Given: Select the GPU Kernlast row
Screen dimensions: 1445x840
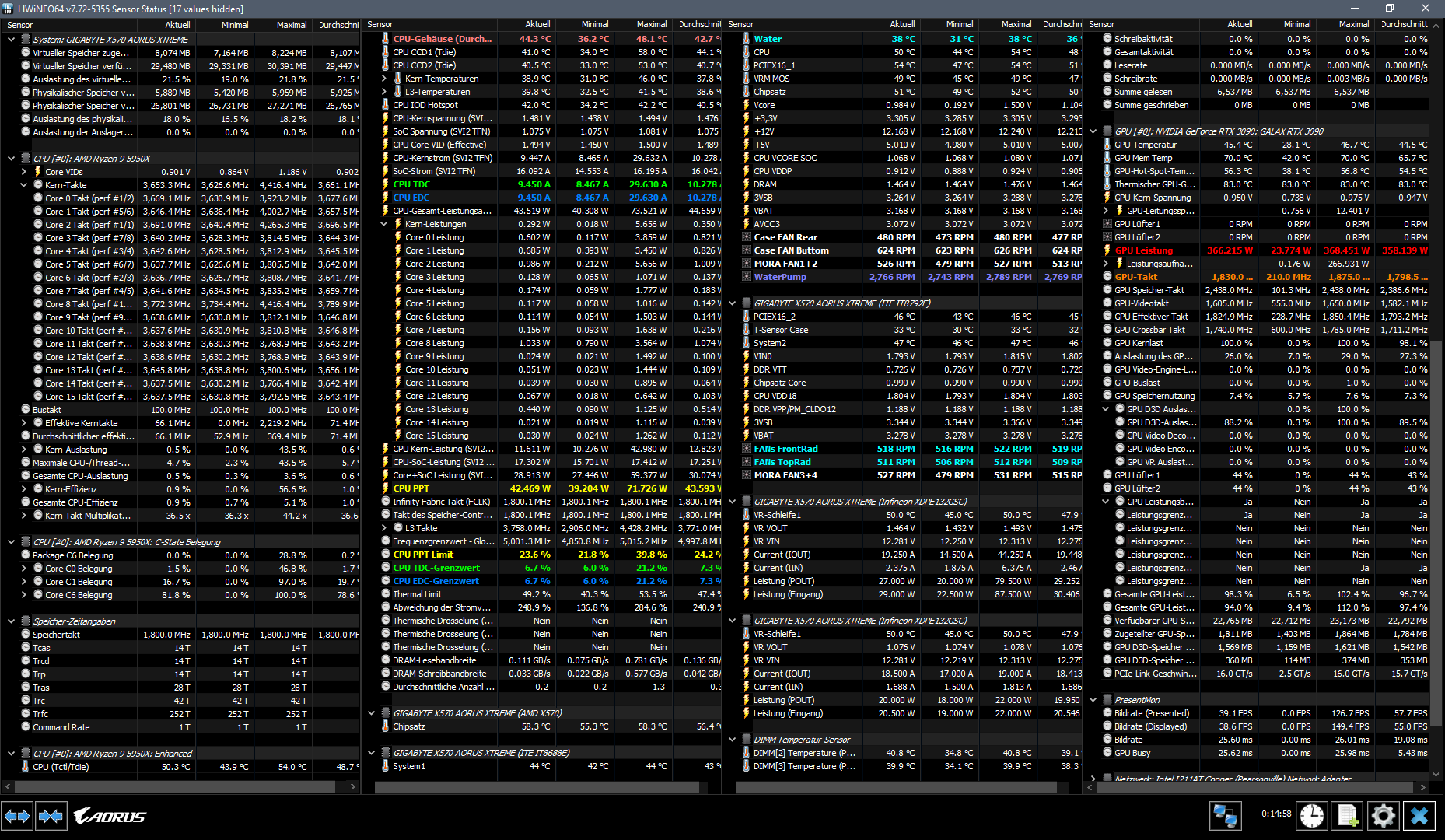Looking at the screenshot, I should [1265, 343].
